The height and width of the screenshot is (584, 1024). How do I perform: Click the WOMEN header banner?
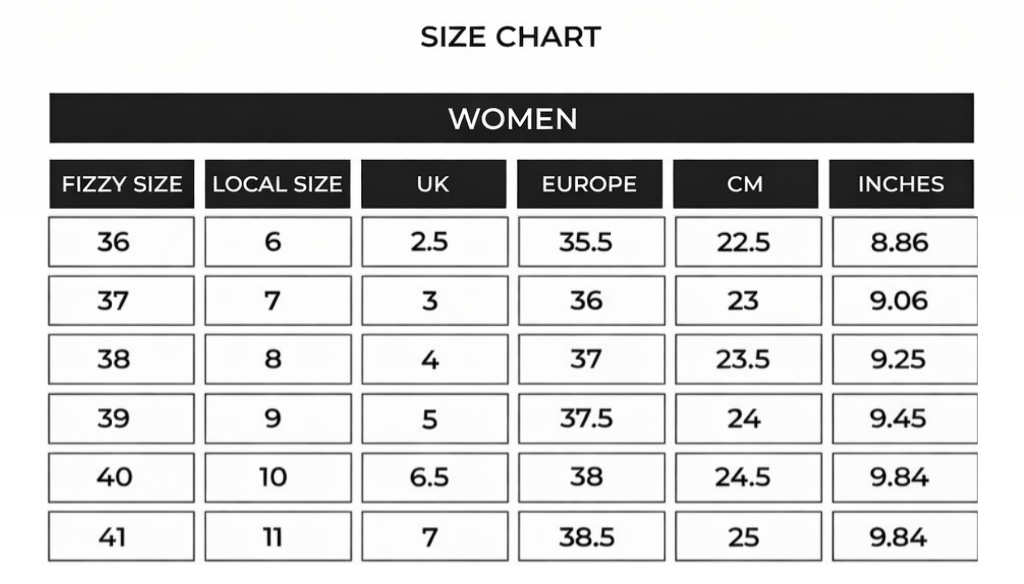(x=511, y=119)
